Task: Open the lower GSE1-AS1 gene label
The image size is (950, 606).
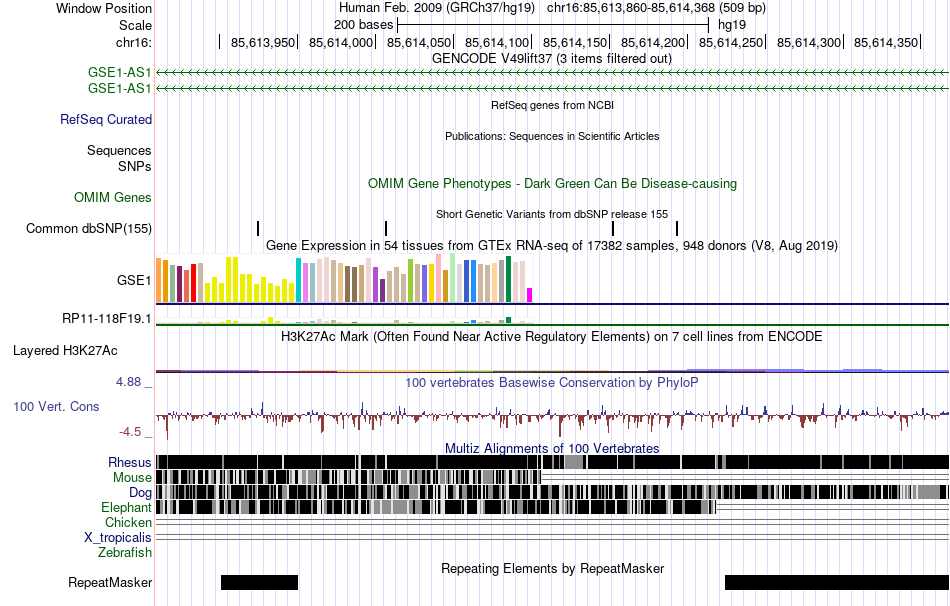Action: click(x=119, y=88)
